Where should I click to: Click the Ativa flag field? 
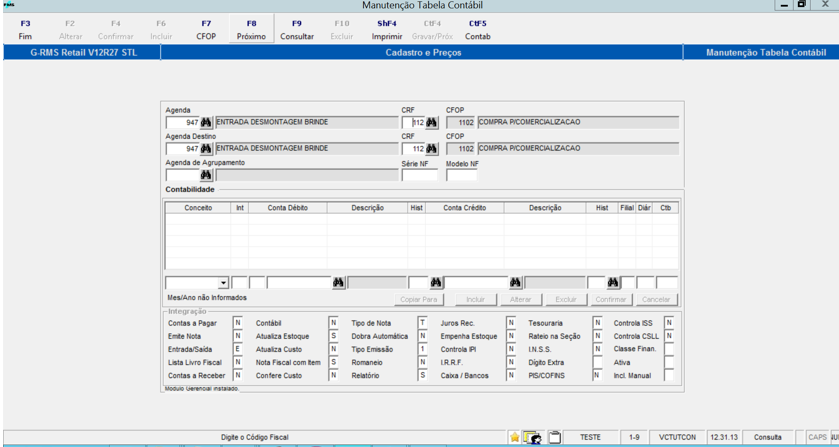[x=669, y=362]
